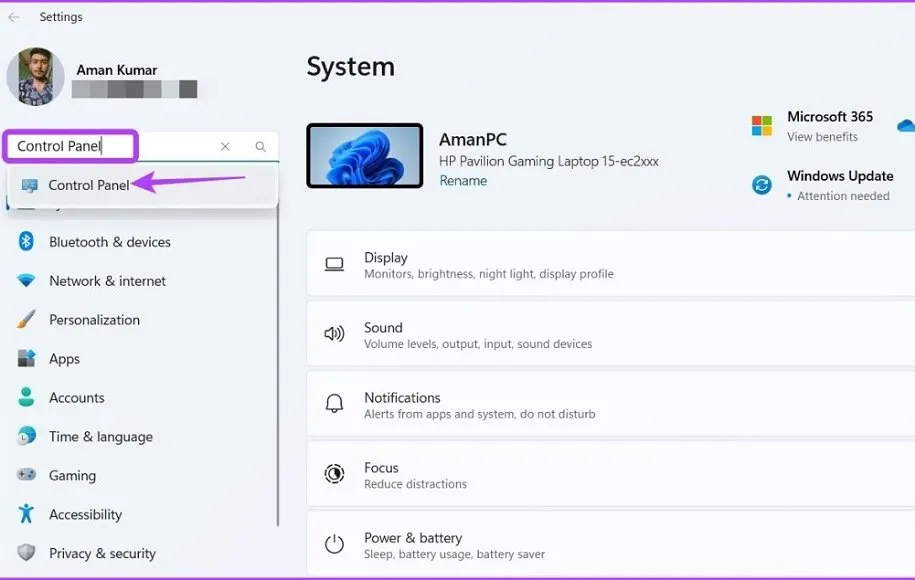Open Sound settings row
This screenshot has width=915, height=580.
(x=610, y=335)
